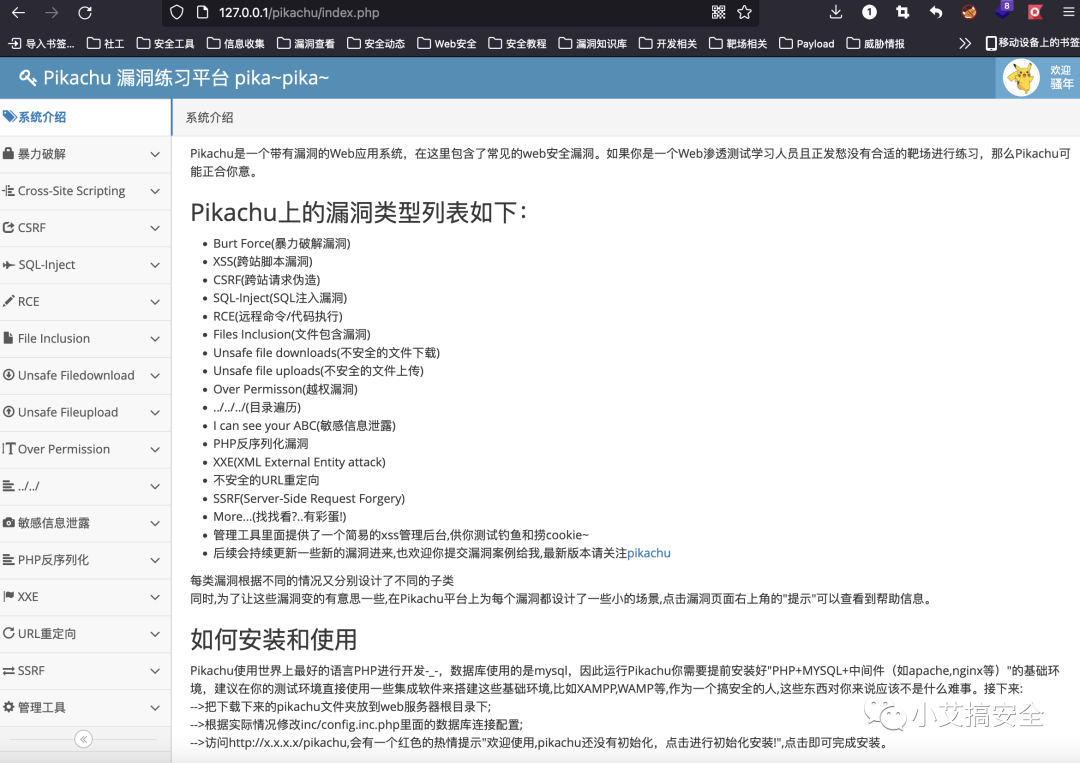Expand the 暴力破解 menu chevron
This screenshot has width=1080, height=763.
(x=156, y=154)
